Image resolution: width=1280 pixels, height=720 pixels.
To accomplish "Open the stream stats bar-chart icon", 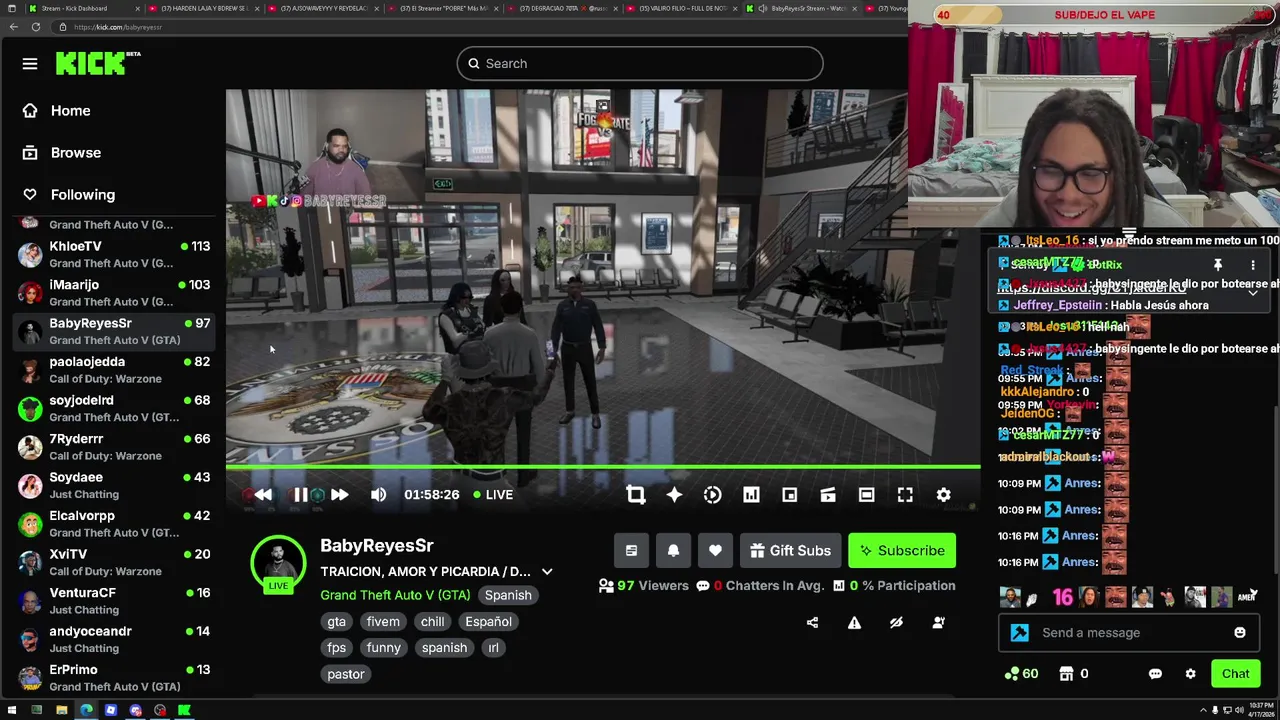I will click(751, 495).
